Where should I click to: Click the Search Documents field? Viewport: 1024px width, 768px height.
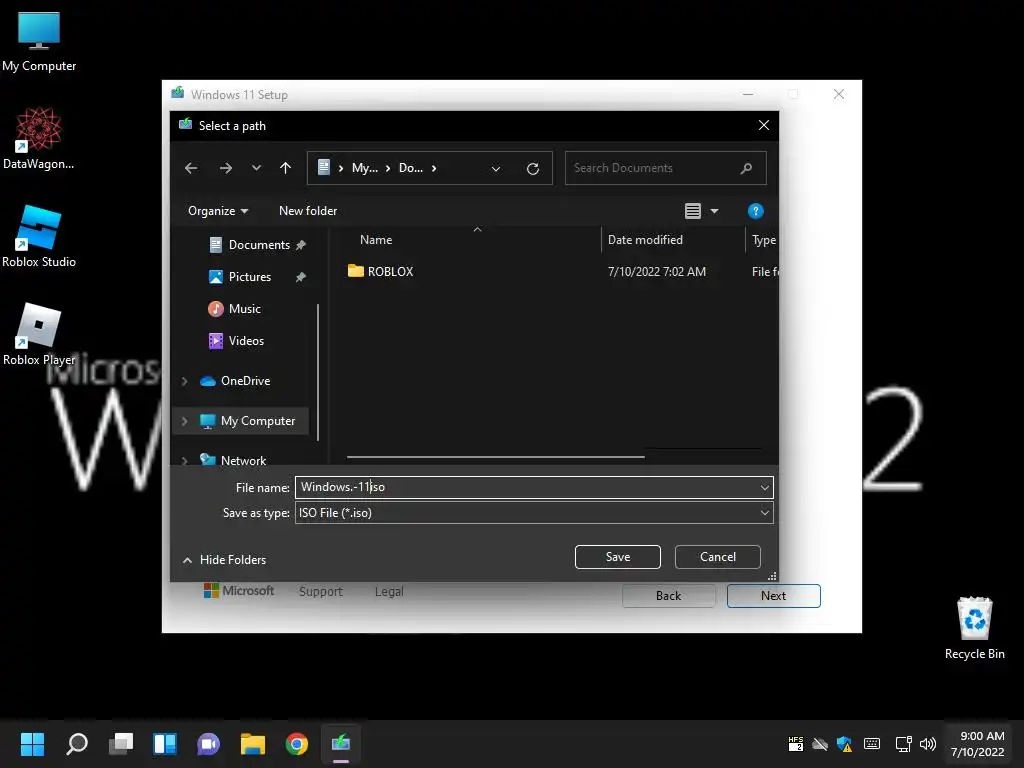tap(665, 168)
